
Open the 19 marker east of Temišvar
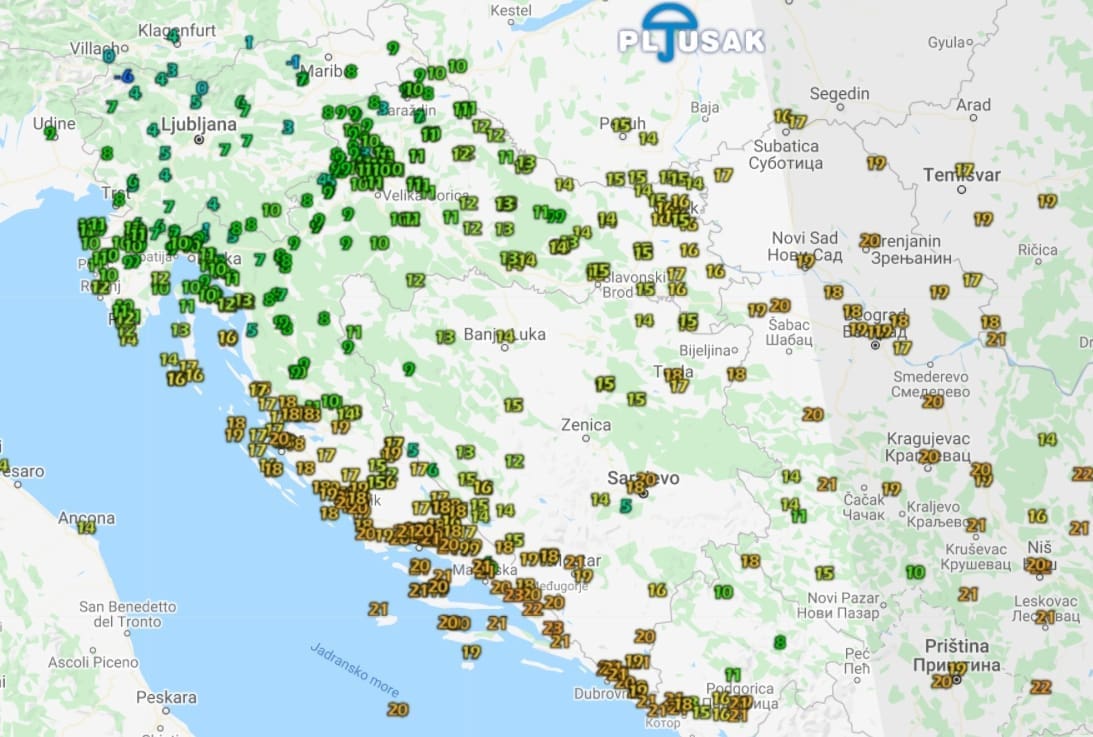[x=1047, y=201]
